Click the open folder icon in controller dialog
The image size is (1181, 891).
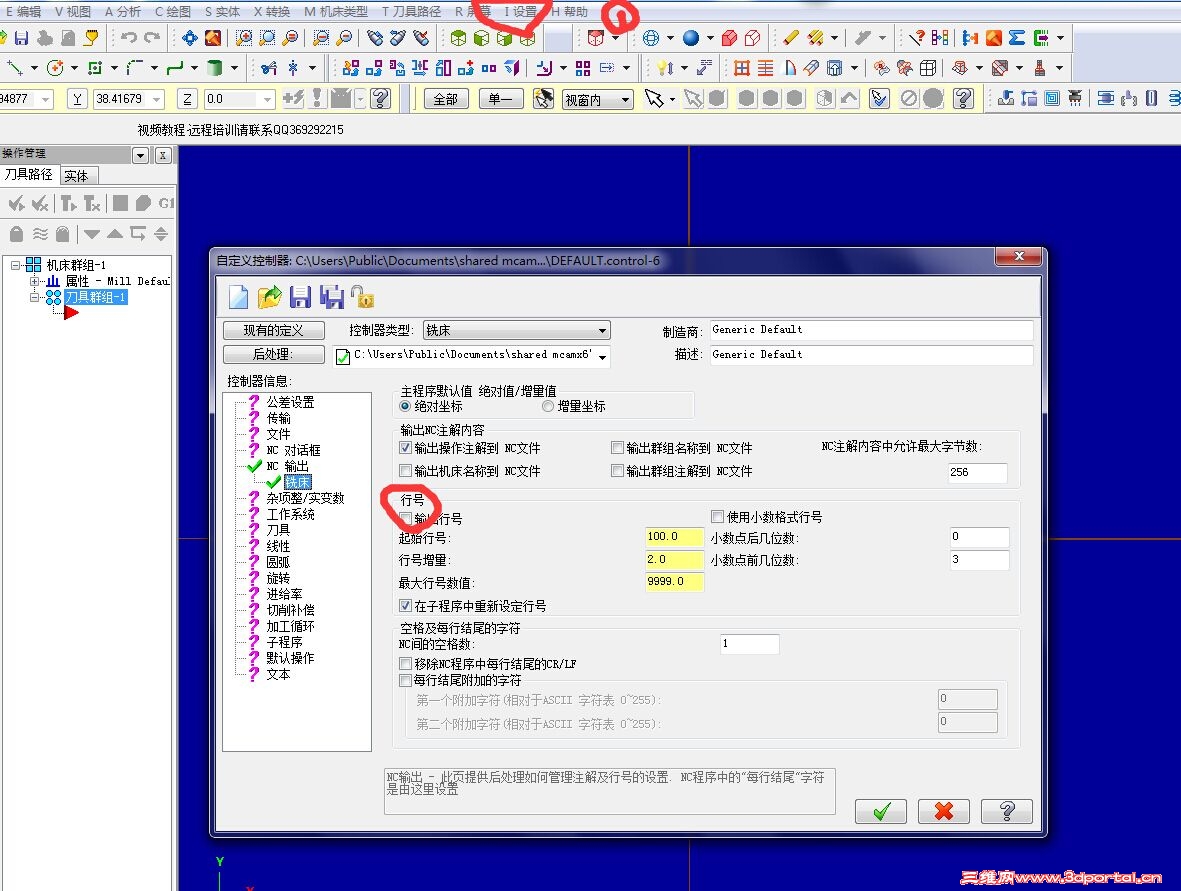[x=269, y=298]
